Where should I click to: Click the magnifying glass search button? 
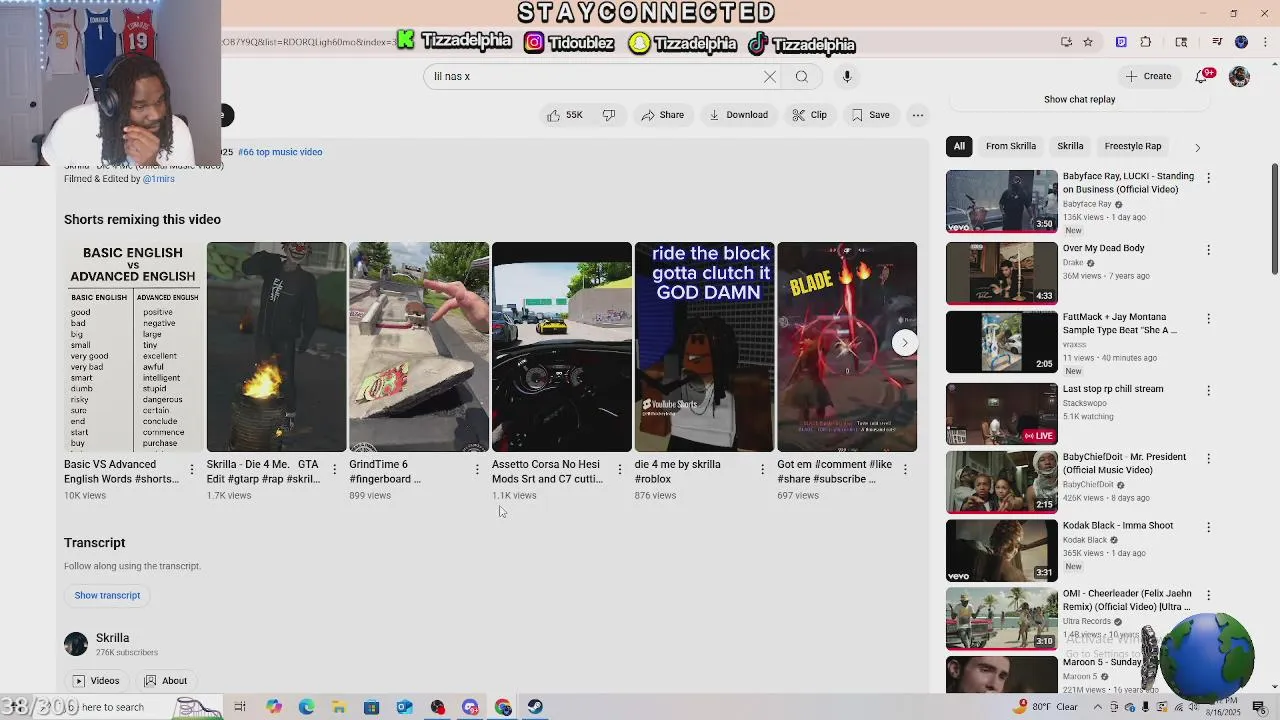tap(802, 76)
